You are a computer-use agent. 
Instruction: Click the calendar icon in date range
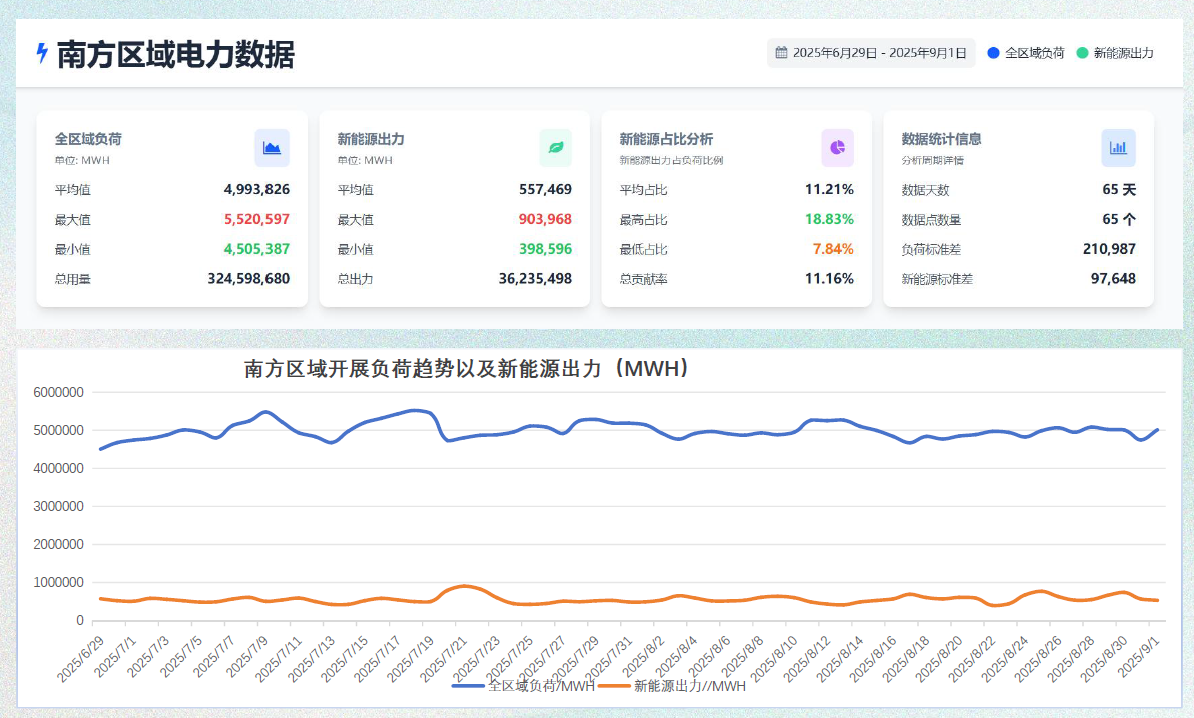tap(782, 53)
